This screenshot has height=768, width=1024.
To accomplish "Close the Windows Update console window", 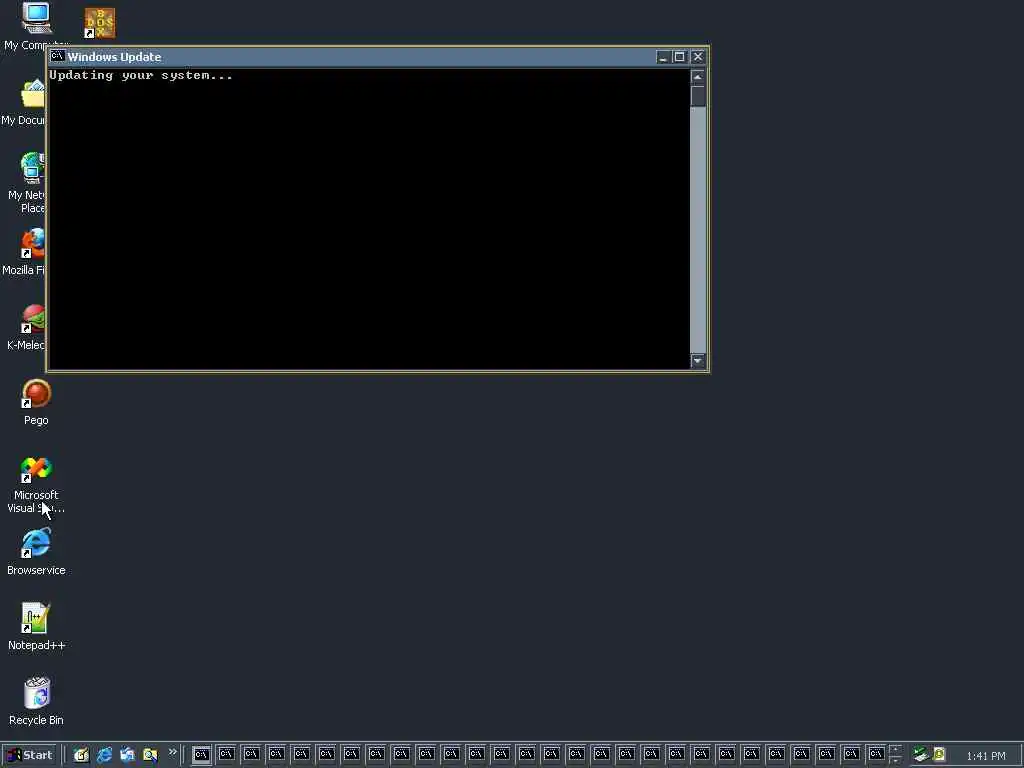I will 697,57.
